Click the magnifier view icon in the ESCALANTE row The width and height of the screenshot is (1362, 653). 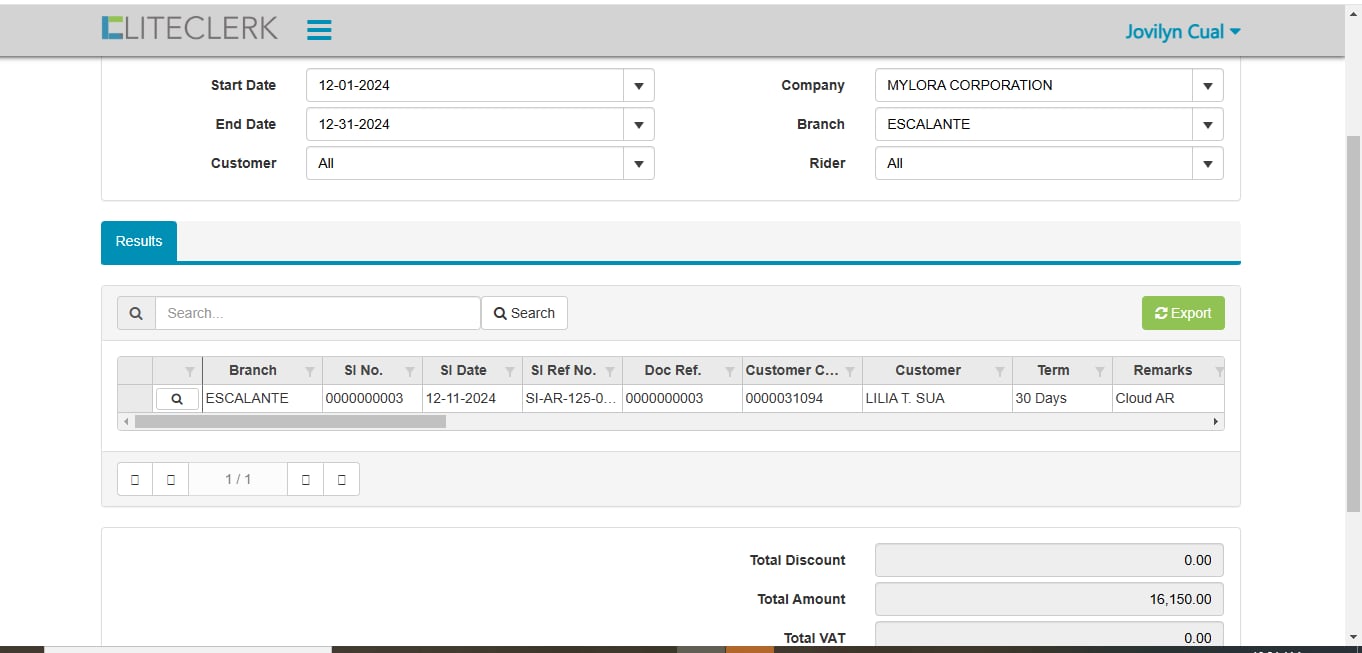pyautogui.click(x=177, y=399)
